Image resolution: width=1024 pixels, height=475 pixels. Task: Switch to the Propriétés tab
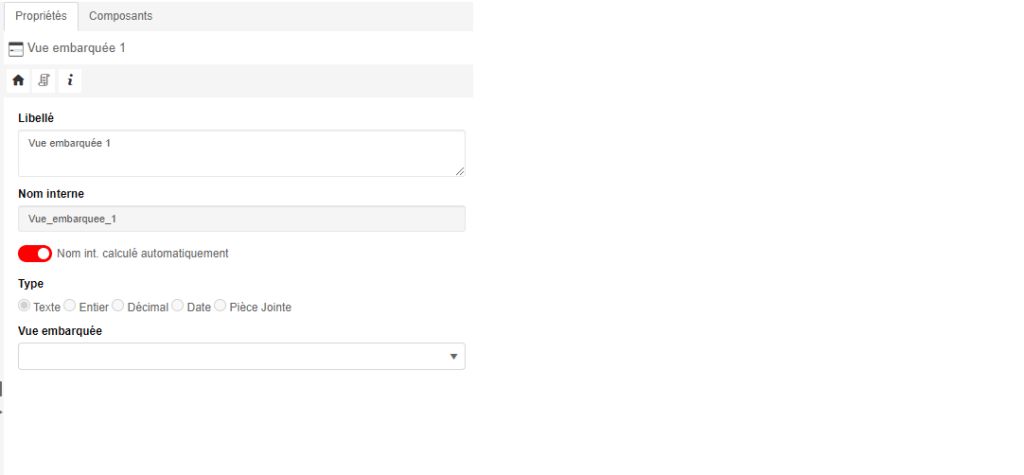click(x=41, y=16)
